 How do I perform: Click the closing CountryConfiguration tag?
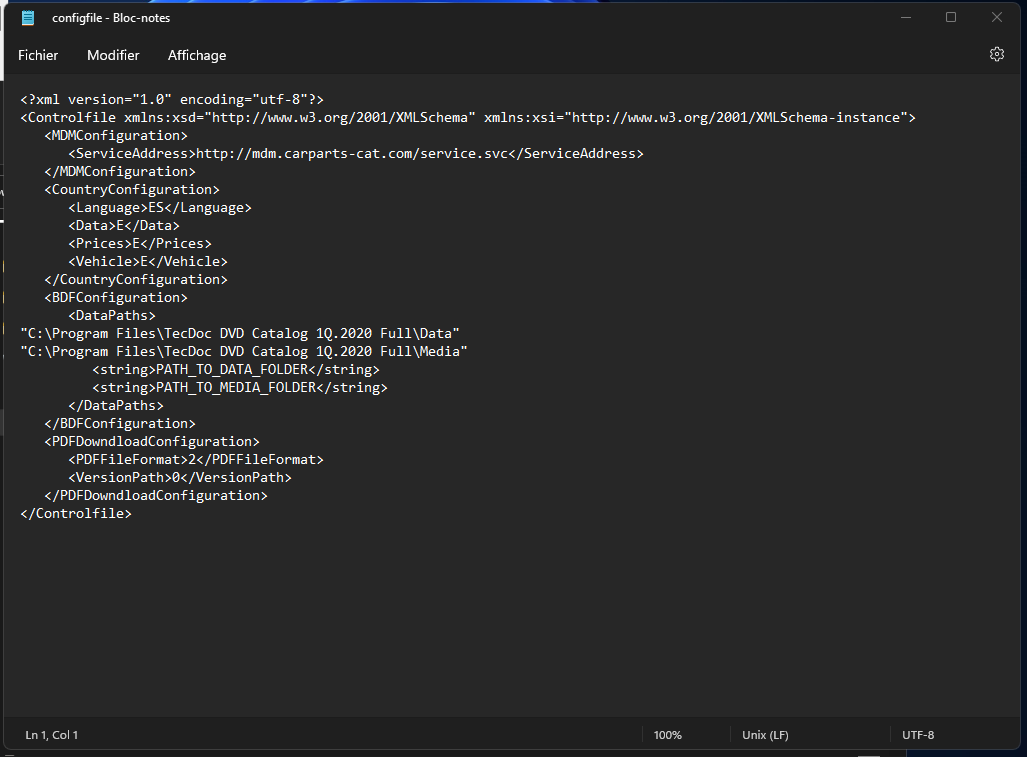point(136,280)
